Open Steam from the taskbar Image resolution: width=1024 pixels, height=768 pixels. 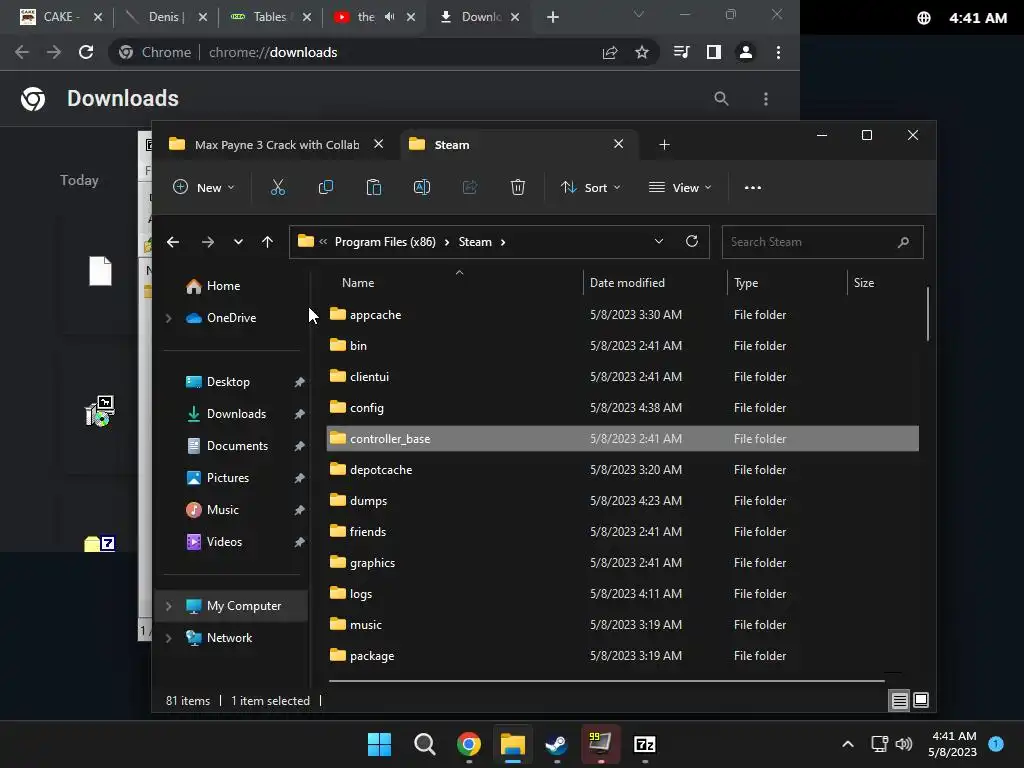click(556, 744)
